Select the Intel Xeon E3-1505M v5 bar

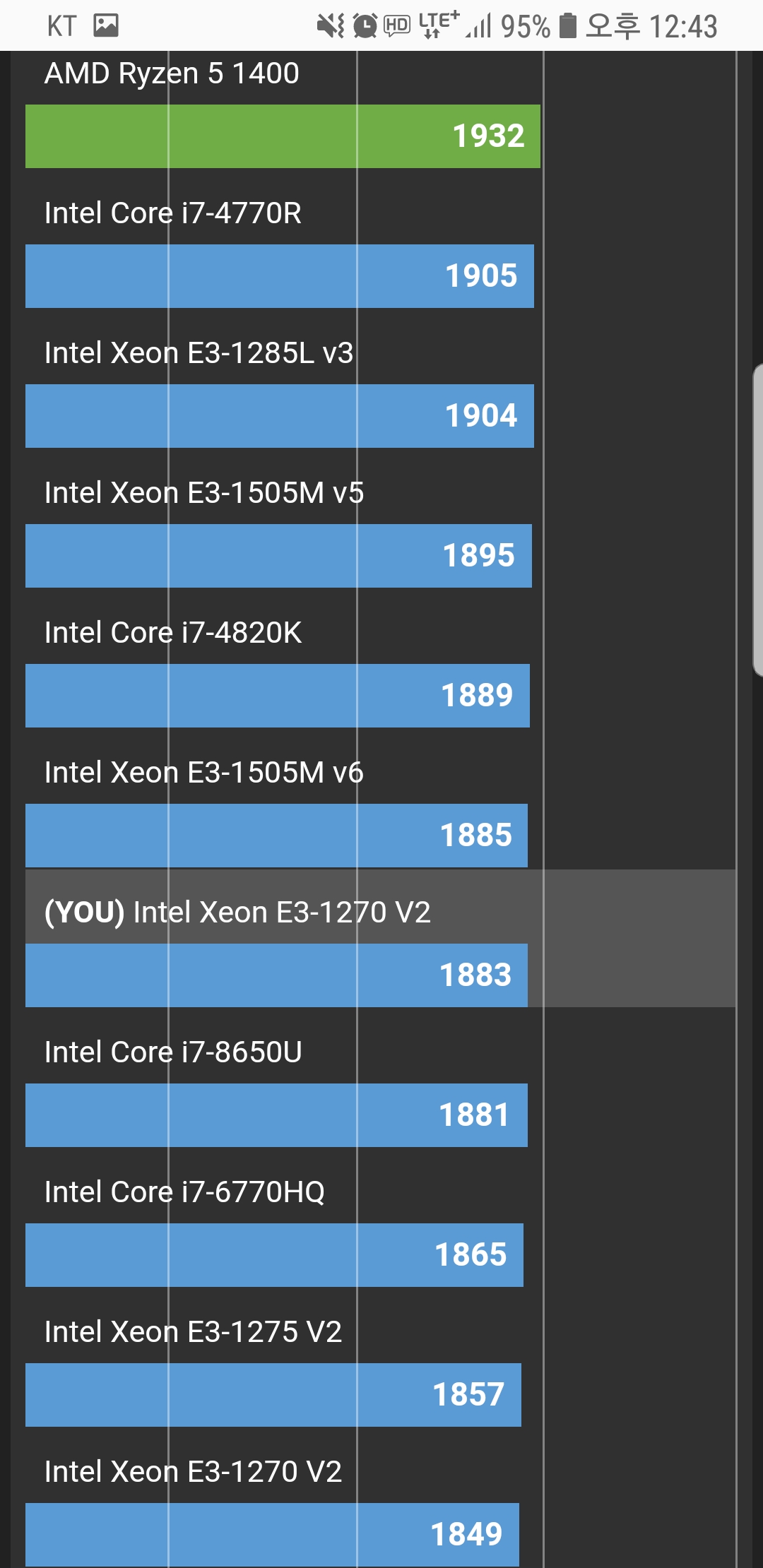278,556
